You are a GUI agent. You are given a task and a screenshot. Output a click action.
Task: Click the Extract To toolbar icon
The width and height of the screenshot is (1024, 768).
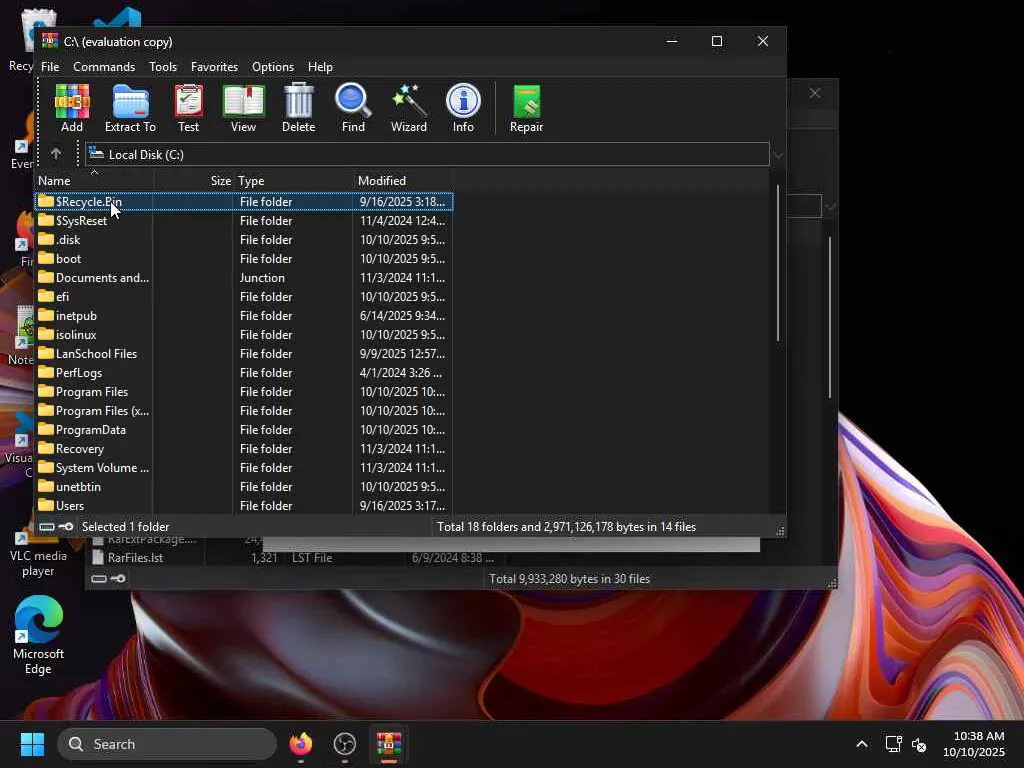tap(130, 108)
